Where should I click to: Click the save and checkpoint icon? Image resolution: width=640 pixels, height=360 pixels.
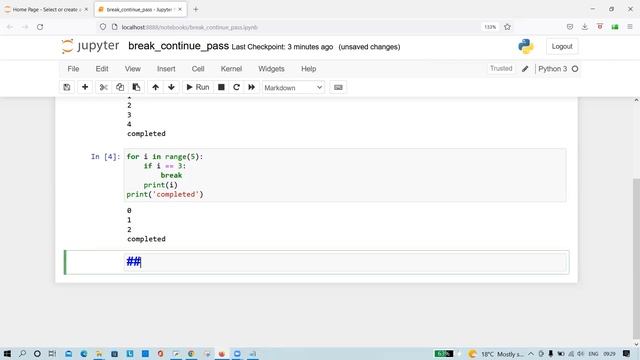click(x=67, y=87)
